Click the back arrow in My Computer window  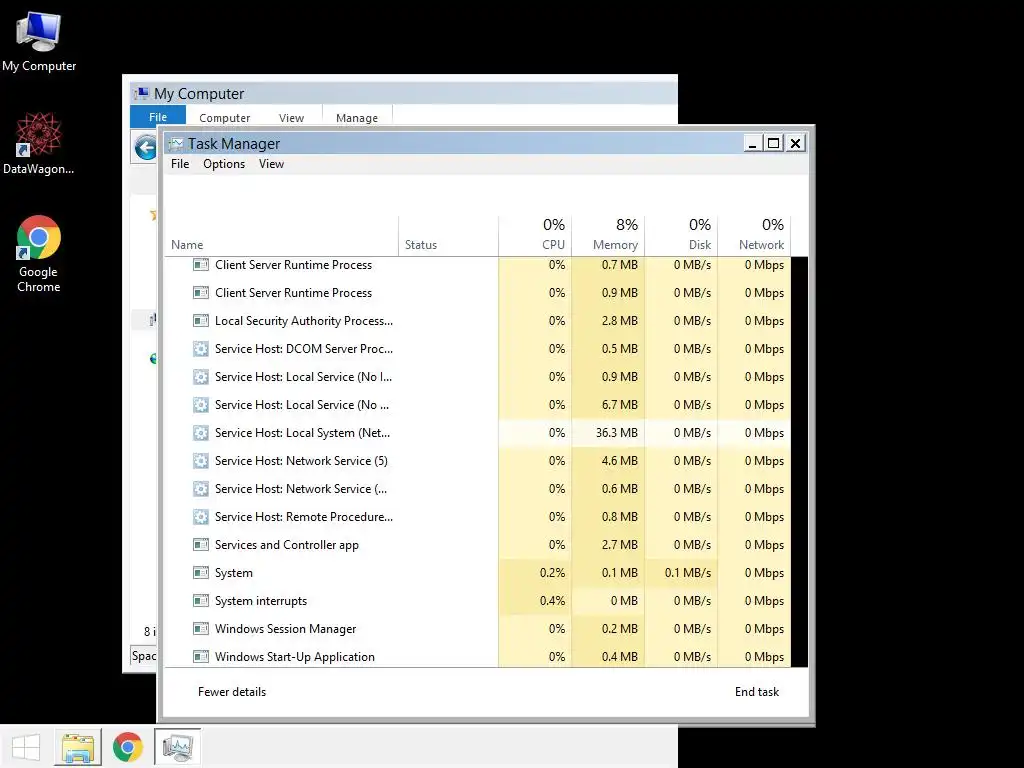145,147
